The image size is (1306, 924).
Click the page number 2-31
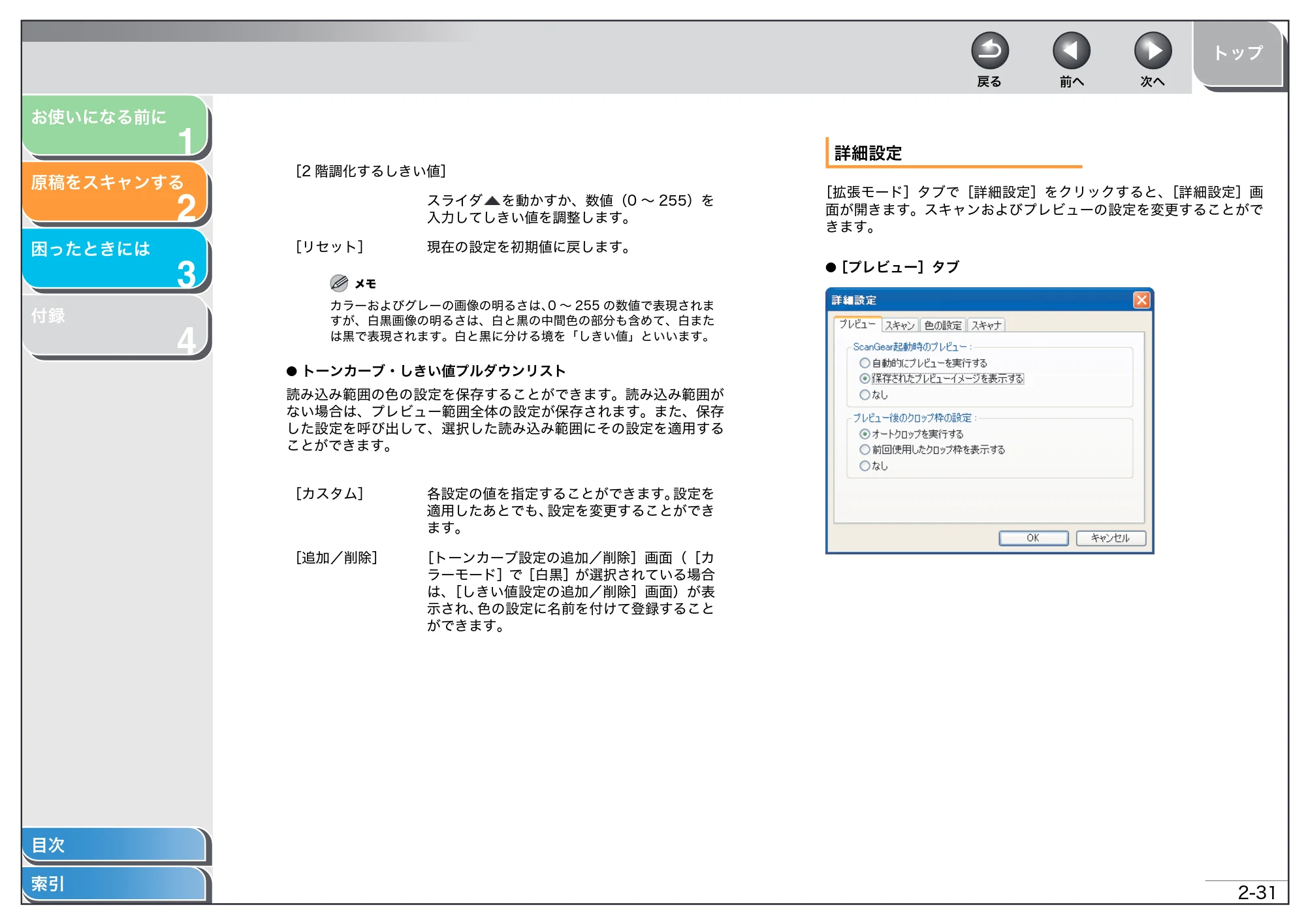point(1256,892)
